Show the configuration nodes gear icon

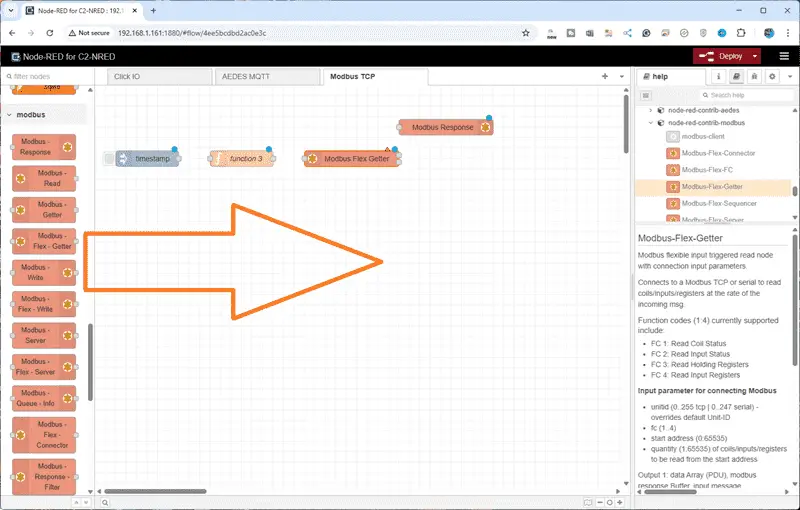772,76
